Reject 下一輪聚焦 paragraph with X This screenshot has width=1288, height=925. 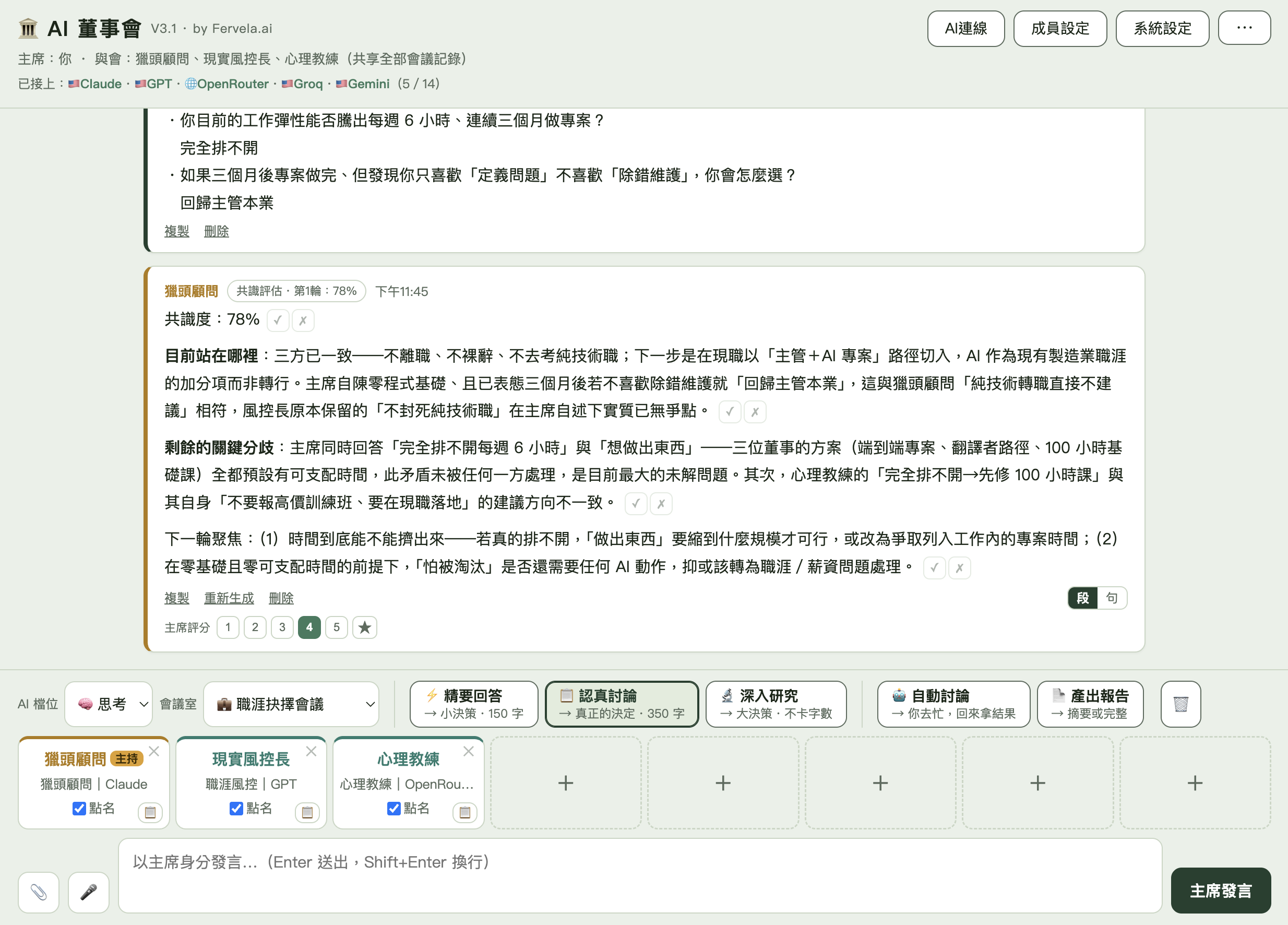pos(959,567)
